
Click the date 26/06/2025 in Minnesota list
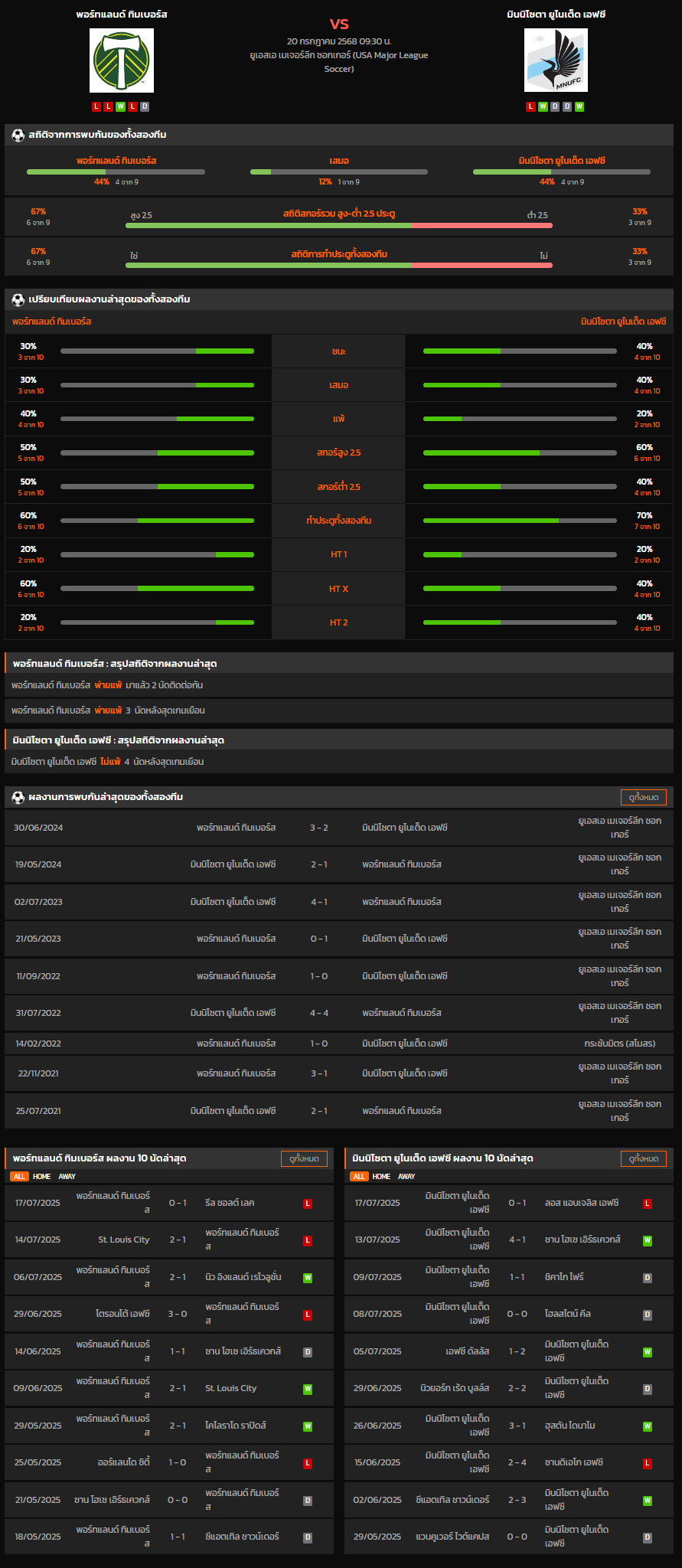(377, 1426)
